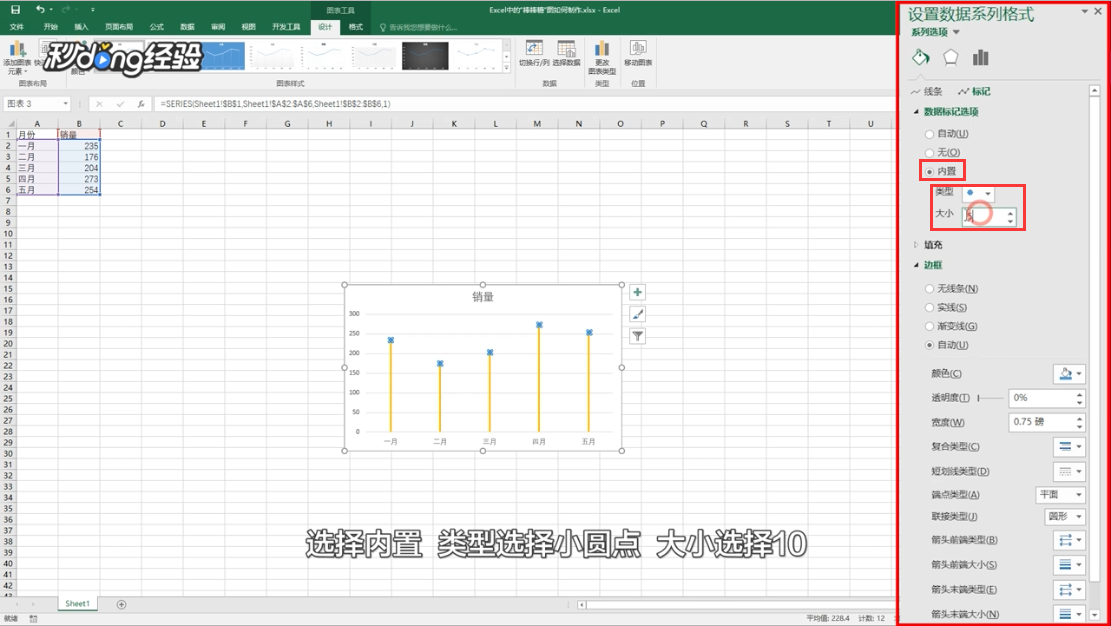Viewport: 1111px width, 626px height.
Task: Open Compound type (复合类型) dropdown
Action: (x=1069, y=447)
